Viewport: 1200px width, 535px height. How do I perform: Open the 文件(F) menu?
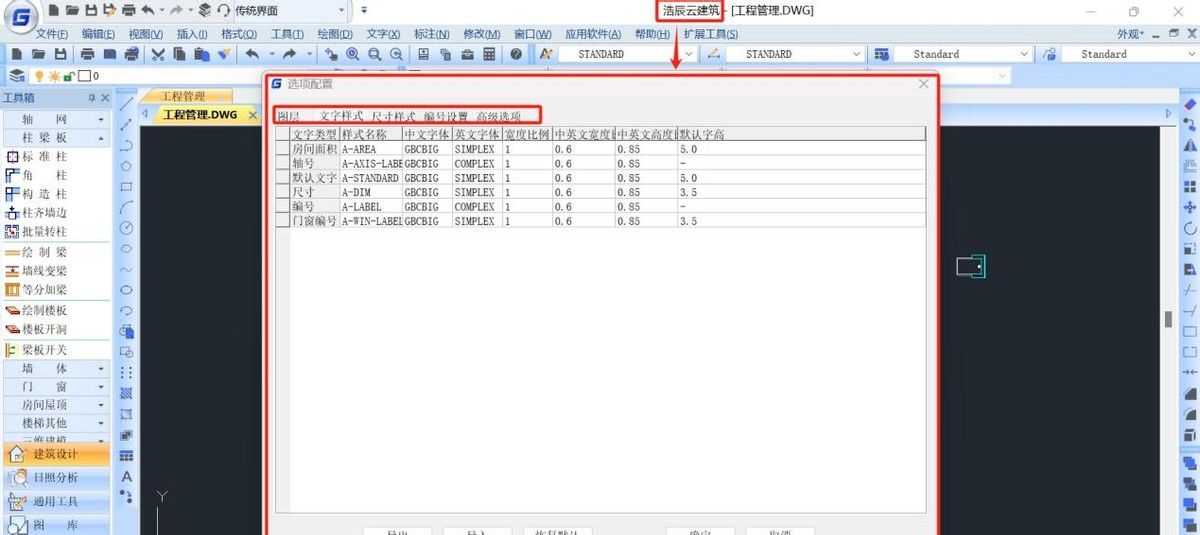[x=51, y=34]
